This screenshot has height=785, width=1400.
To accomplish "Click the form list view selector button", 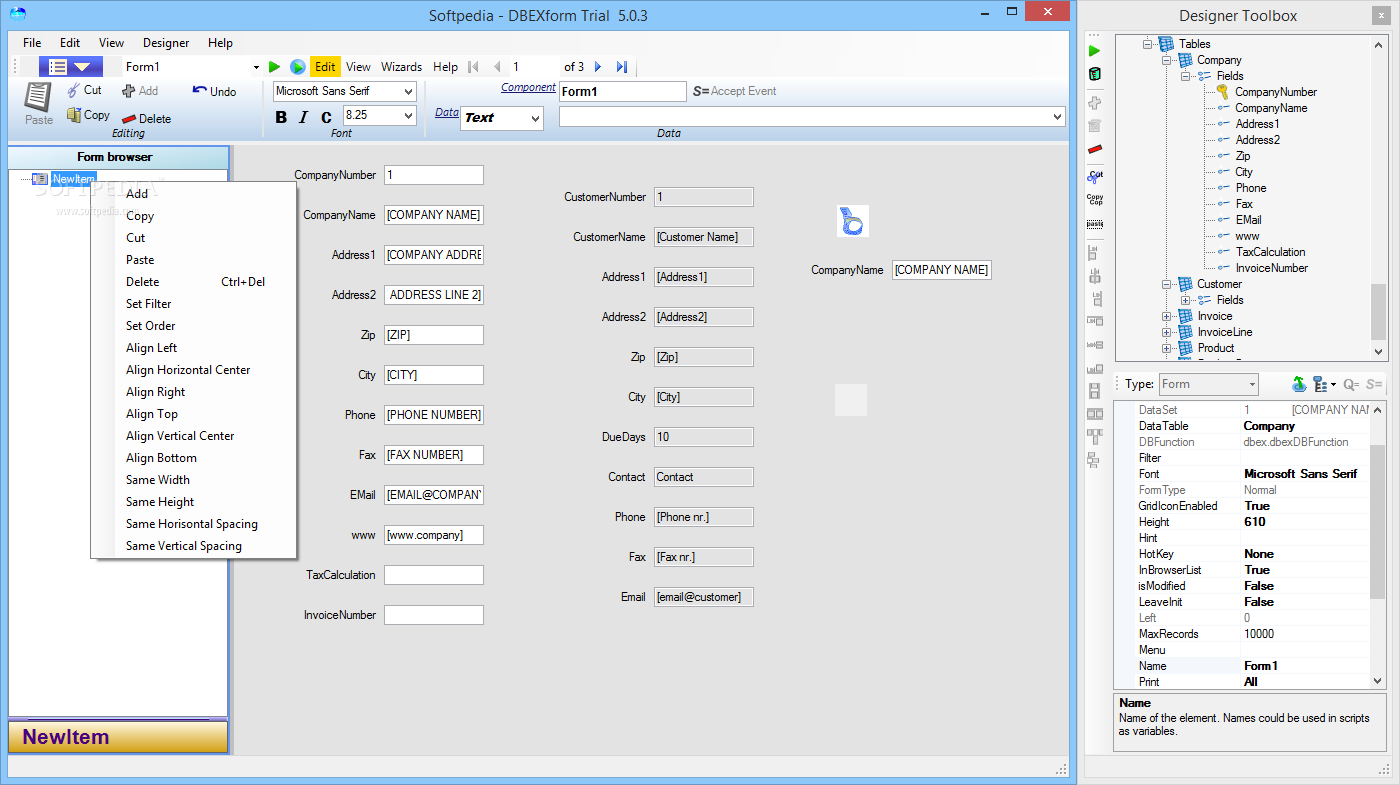I will pos(71,67).
